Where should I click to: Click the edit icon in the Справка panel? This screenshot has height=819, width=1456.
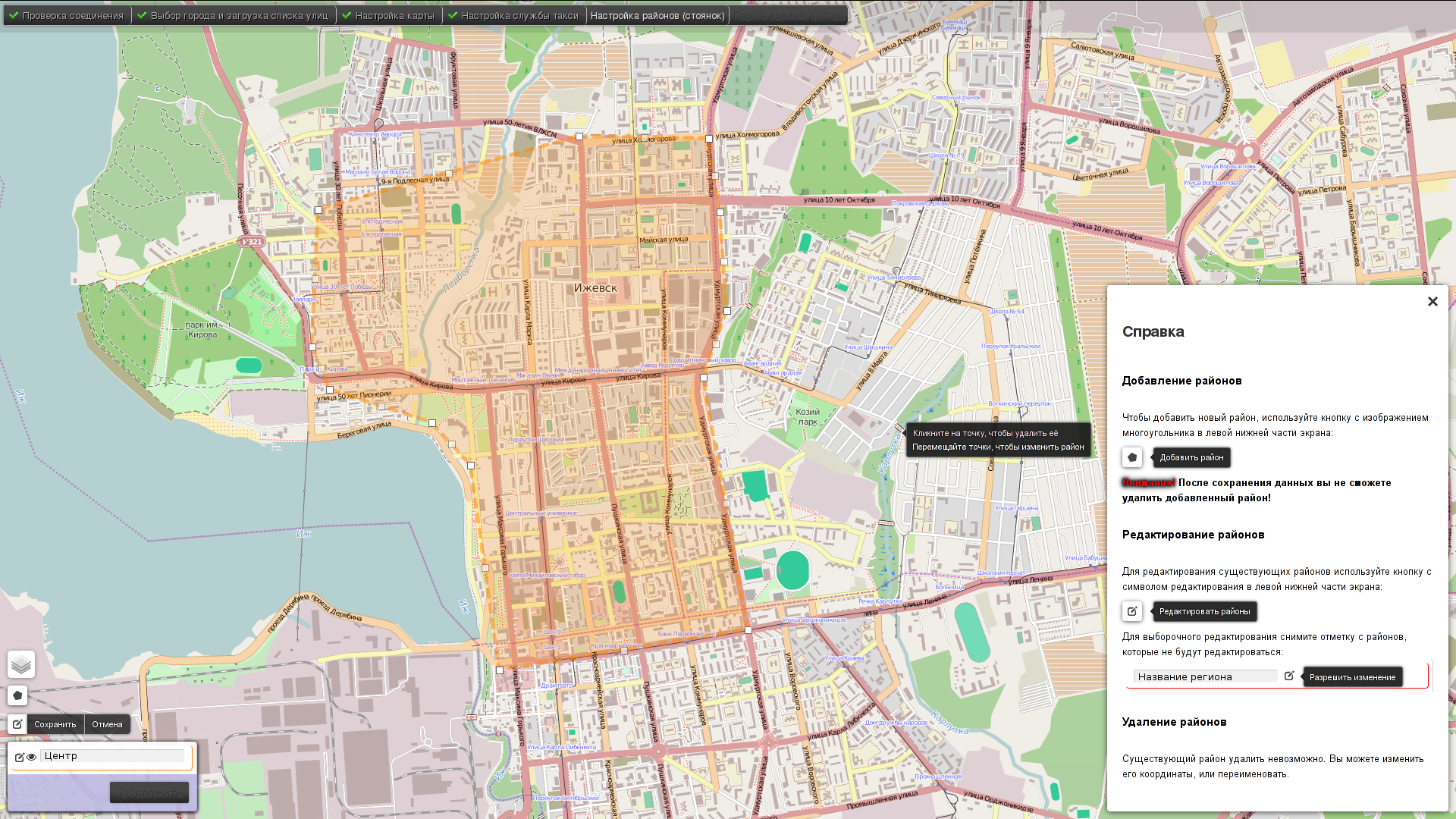1132,611
